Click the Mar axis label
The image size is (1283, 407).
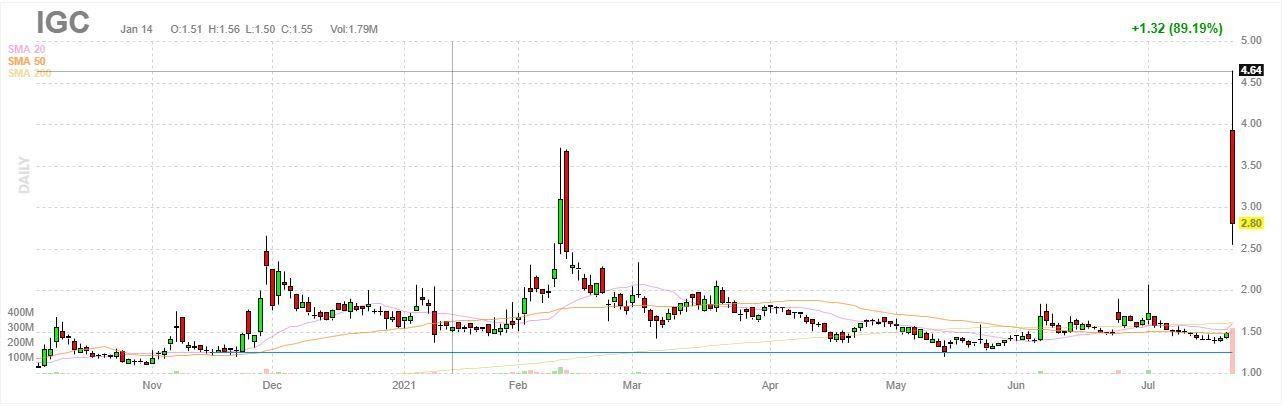click(x=631, y=385)
